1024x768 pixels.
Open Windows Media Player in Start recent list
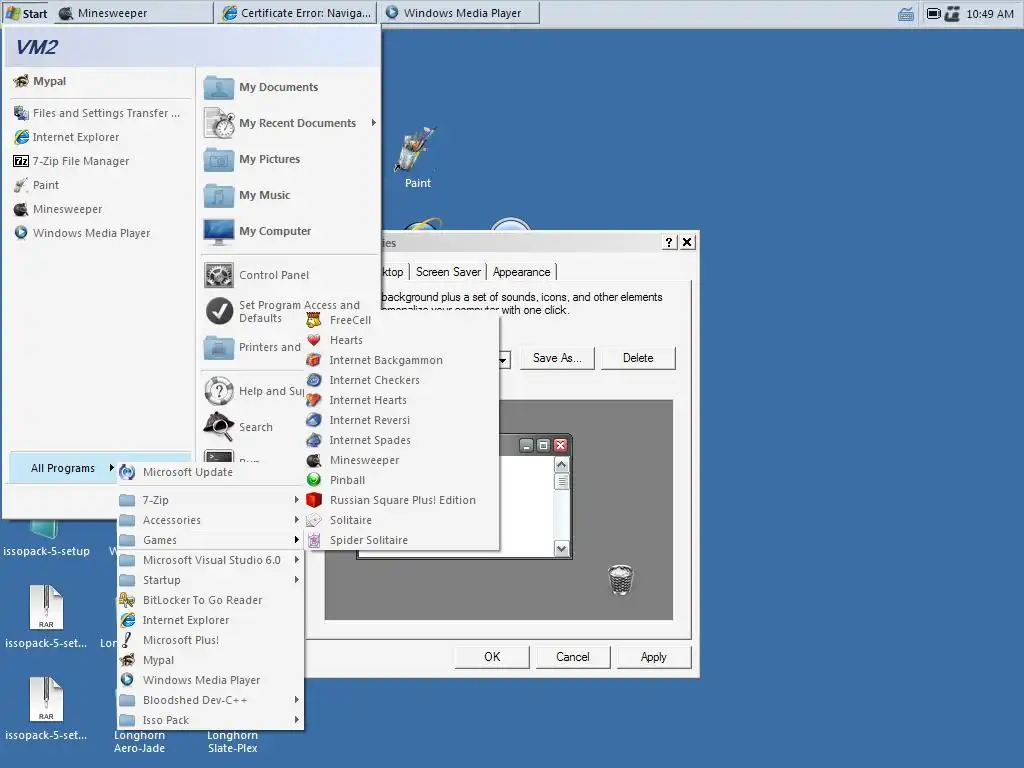click(x=101, y=233)
